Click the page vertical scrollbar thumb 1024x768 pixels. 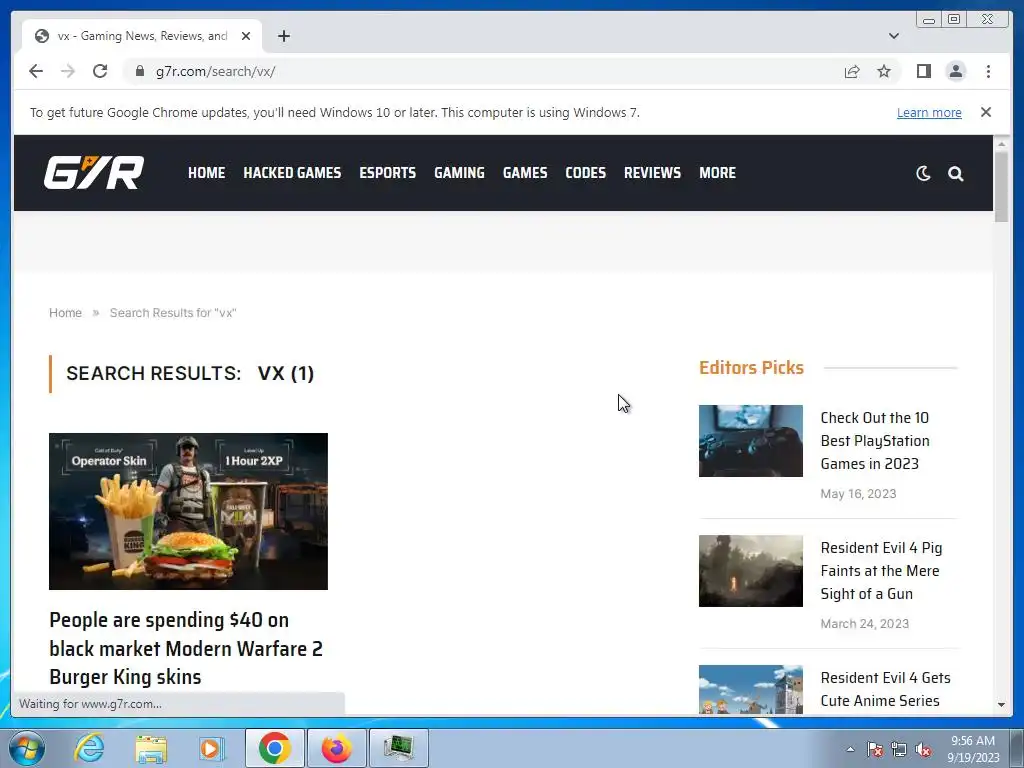(1000, 185)
